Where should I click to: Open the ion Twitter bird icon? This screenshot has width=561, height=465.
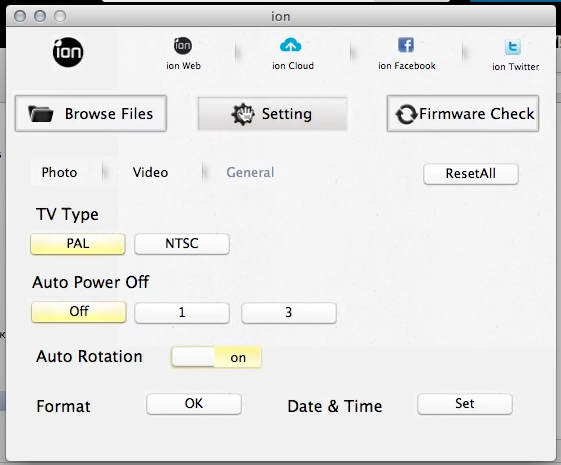513,47
